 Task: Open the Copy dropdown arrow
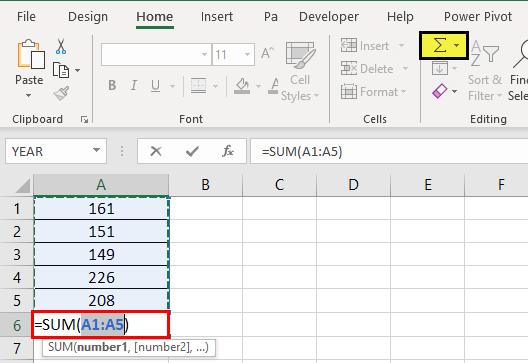[77, 70]
